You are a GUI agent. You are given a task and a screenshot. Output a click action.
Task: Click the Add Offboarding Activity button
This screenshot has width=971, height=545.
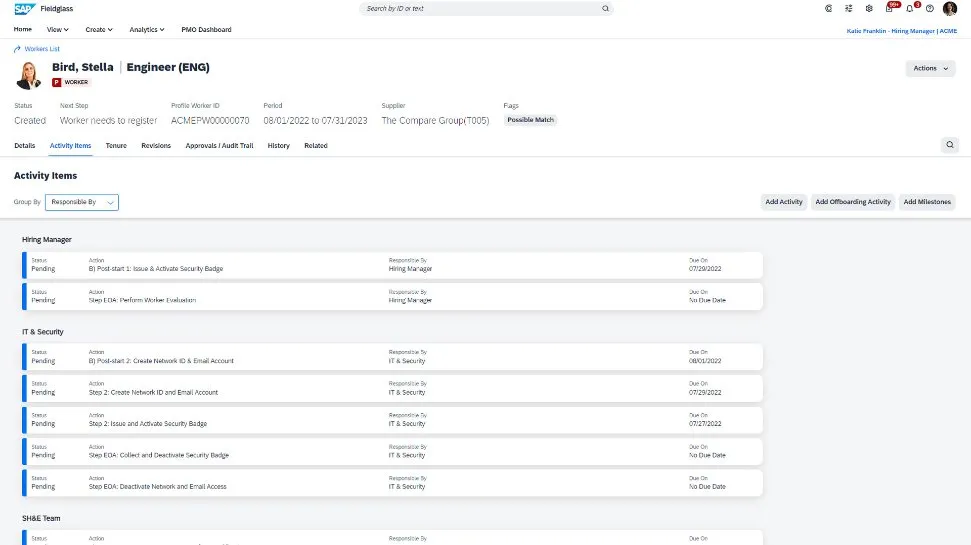[853, 202]
